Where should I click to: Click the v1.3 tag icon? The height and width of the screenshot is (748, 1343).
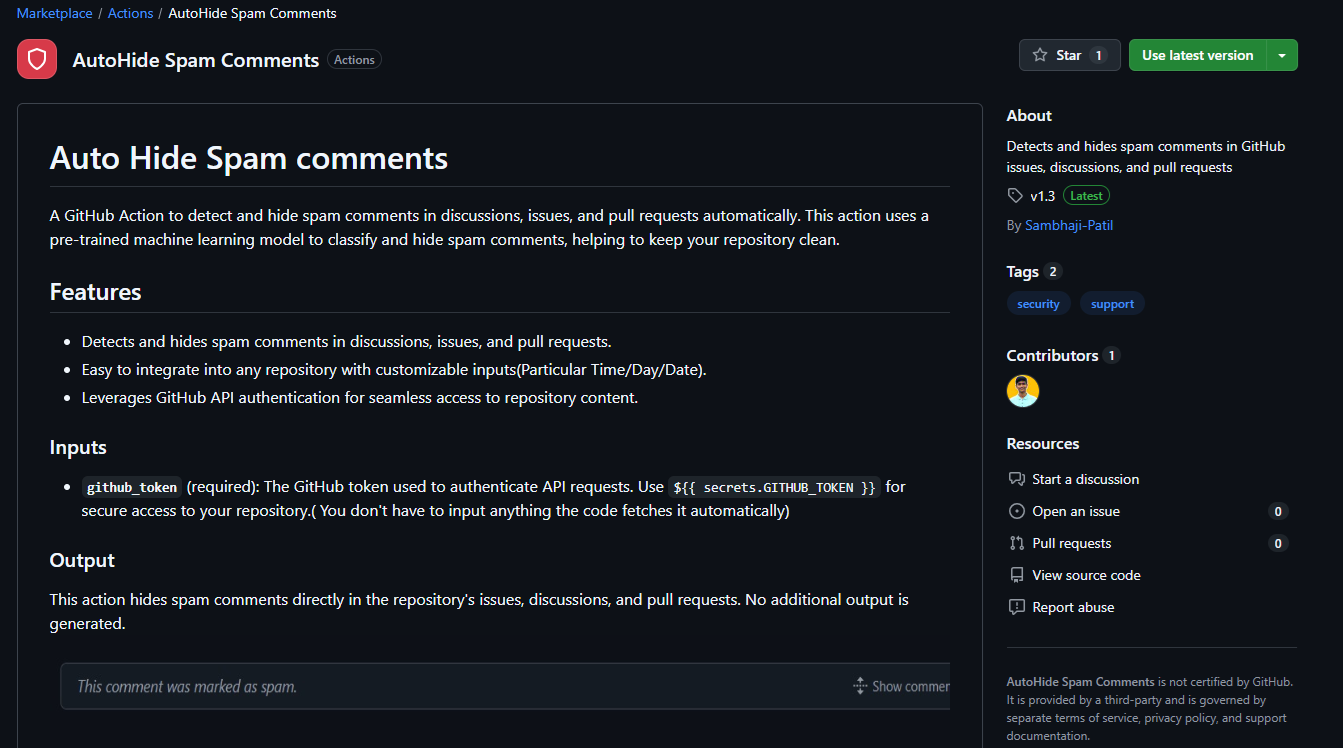point(1016,196)
